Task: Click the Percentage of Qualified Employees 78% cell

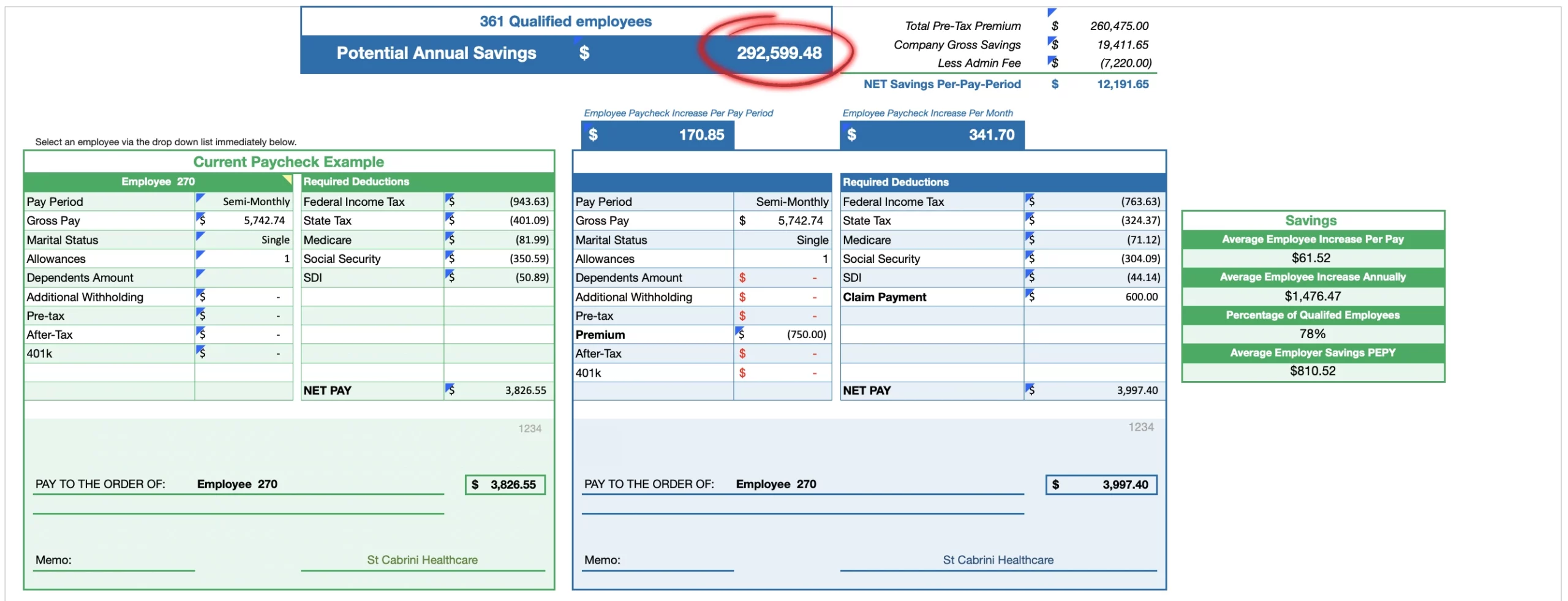Action: tap(1313, 334)
